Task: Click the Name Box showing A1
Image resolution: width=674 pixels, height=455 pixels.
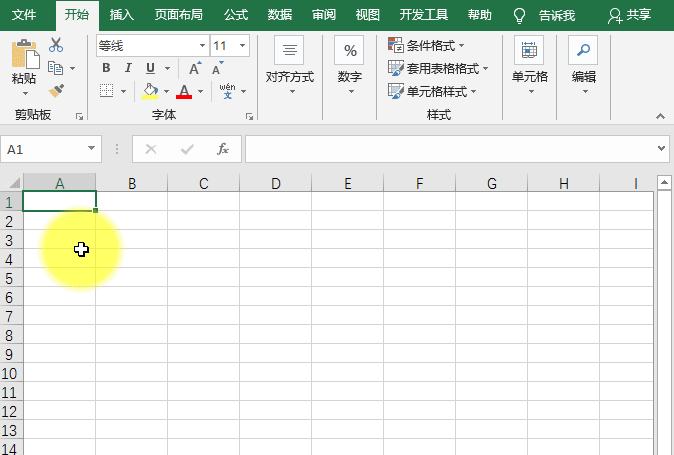Action: pos(43,149)
